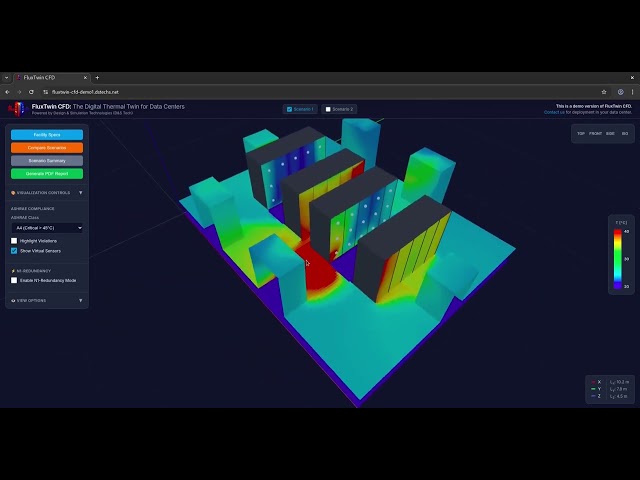Image resolution: width=640 pixels, height=480 pixels.
Task: Click the Compare Scenarios button
Action: click(x=47, y=148)
